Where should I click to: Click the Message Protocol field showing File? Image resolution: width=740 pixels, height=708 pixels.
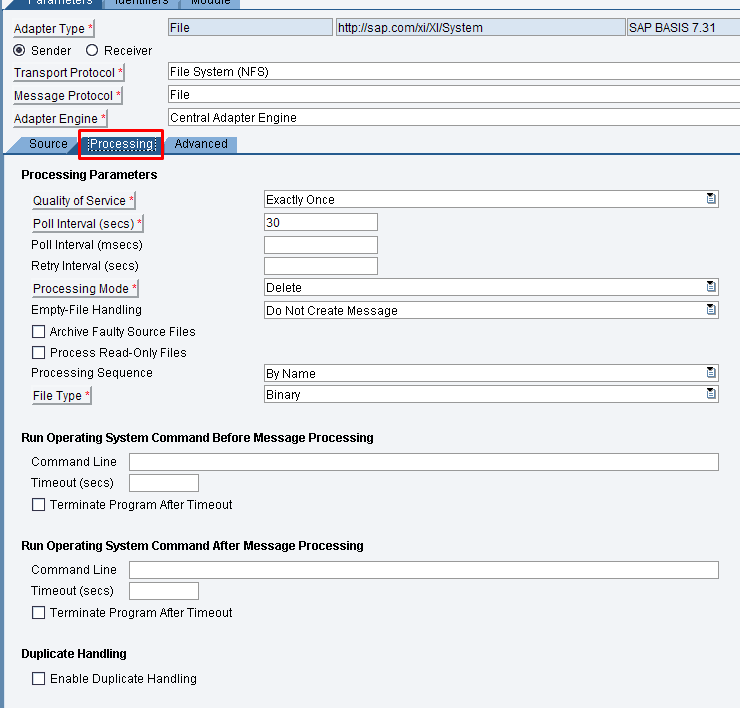click(x=454, y=94)
